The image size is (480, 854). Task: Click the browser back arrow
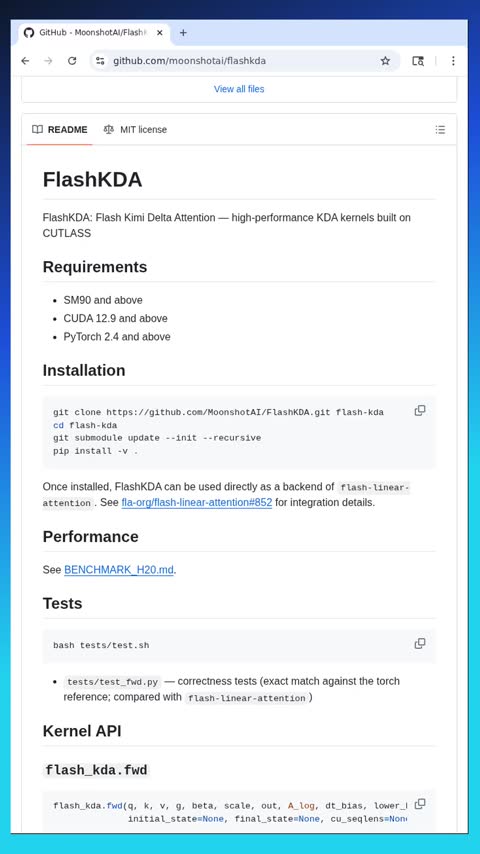(x=25, y=61)
